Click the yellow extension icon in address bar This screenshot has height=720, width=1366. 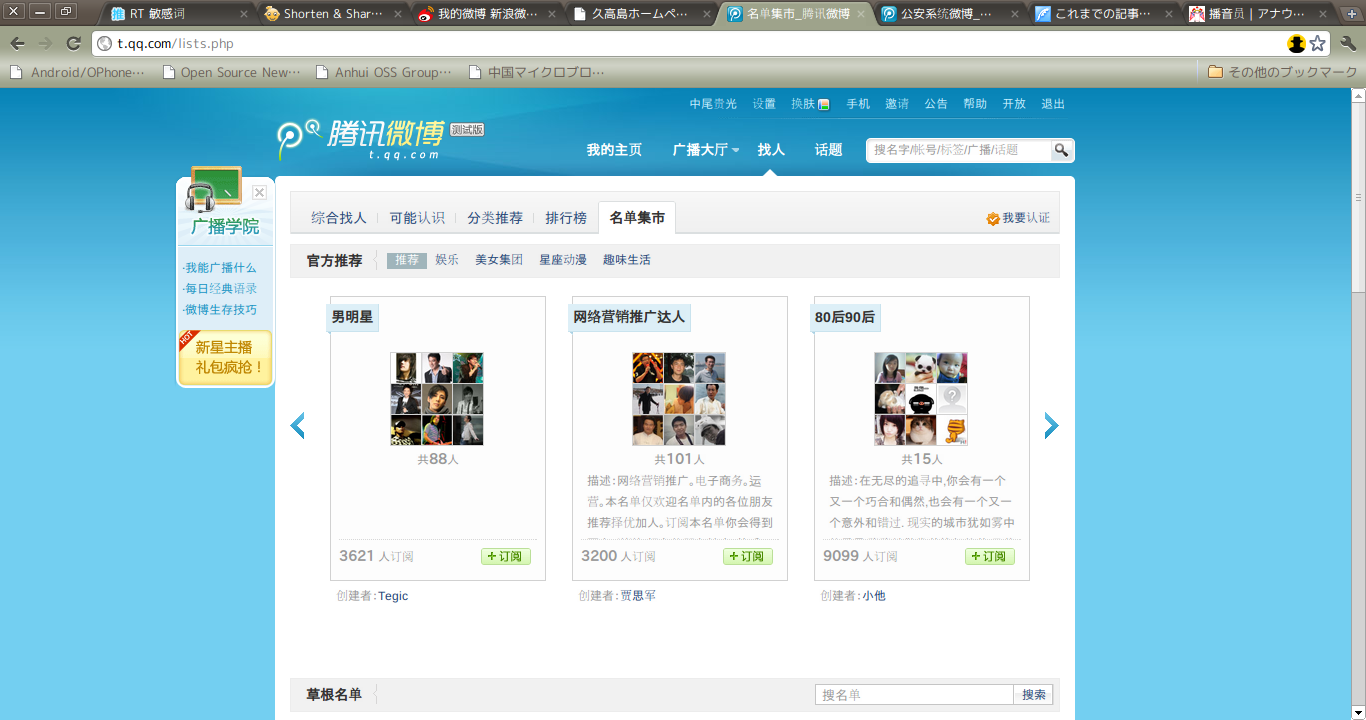[x=1296, y=44]
